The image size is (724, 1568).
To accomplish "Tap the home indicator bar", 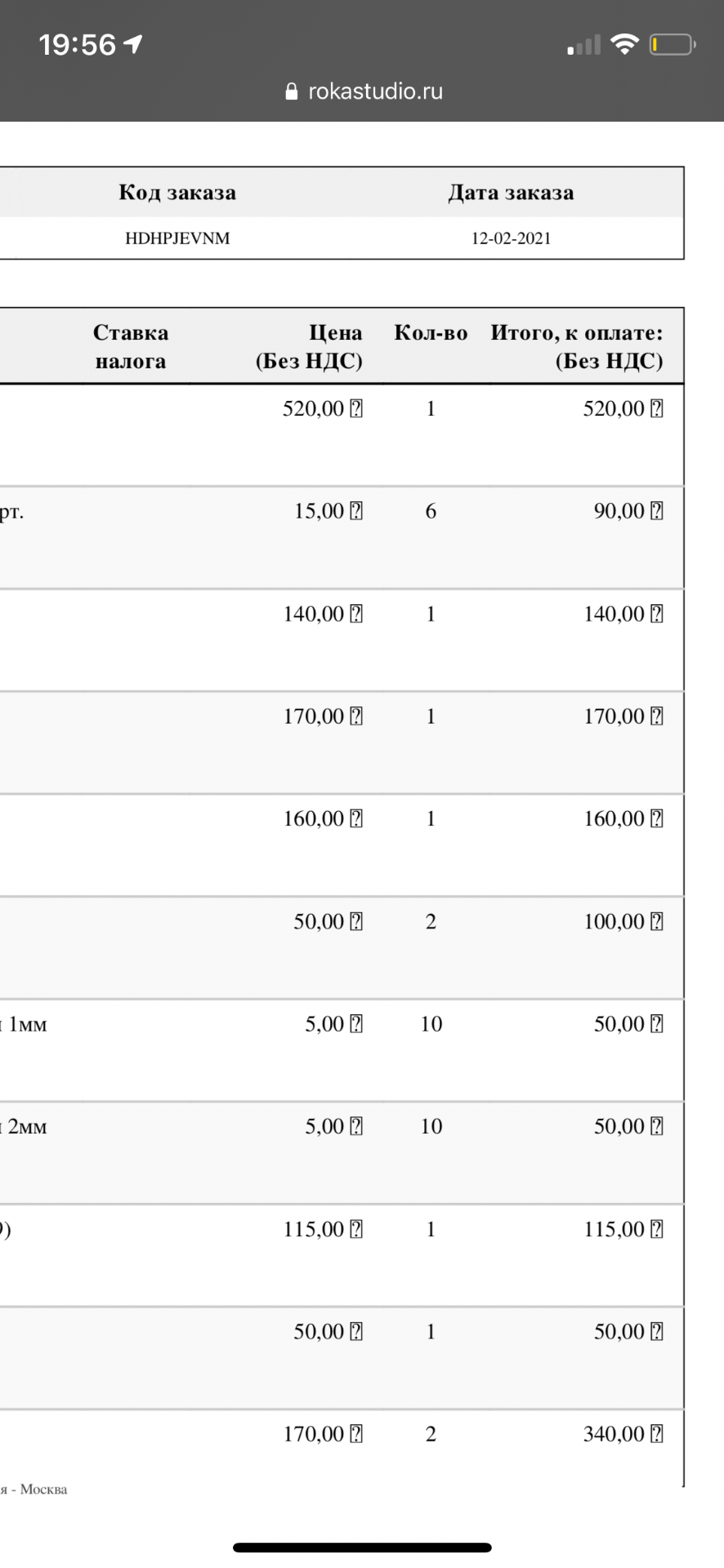I will coord(362,1547).
